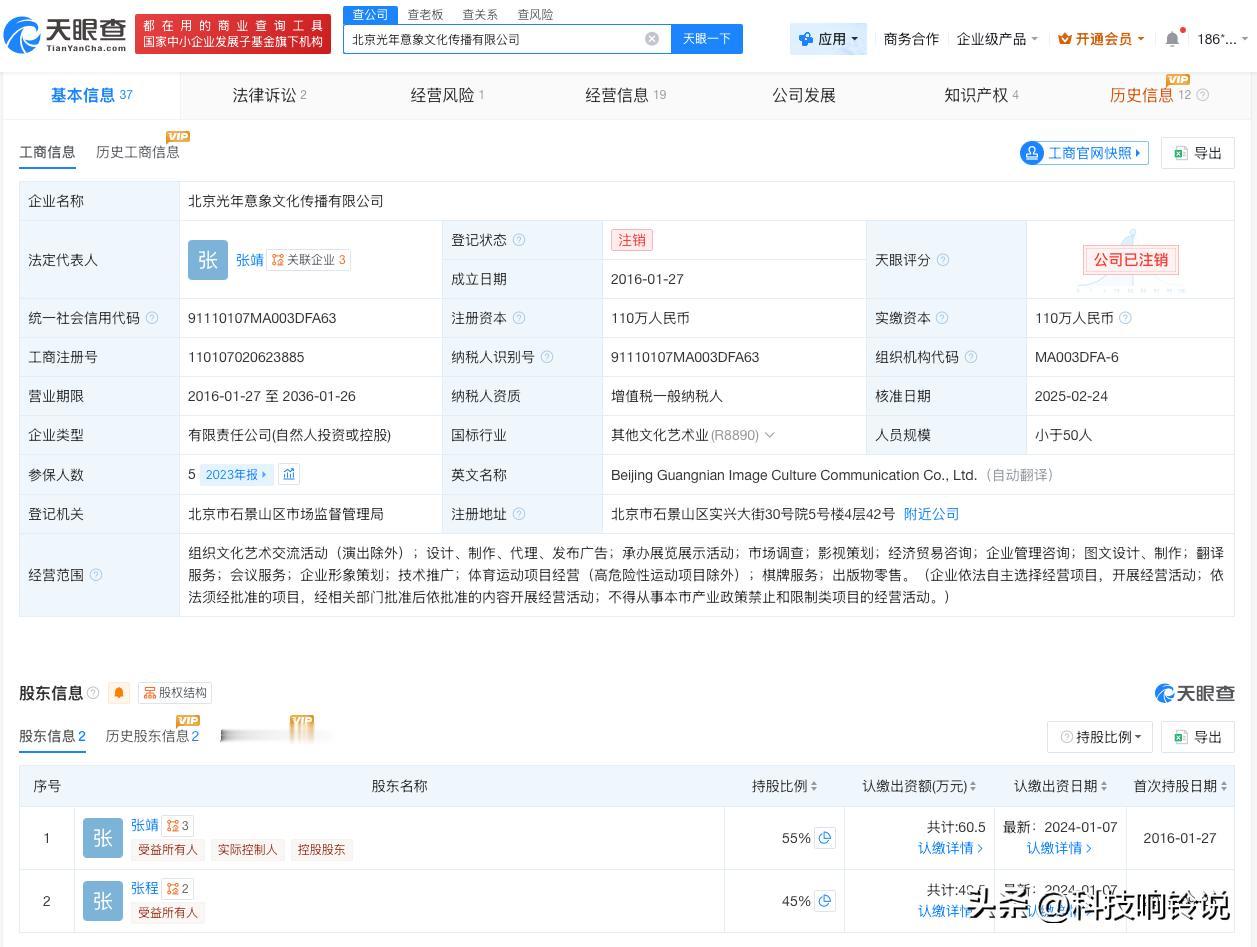Clear the search box text
1257x947 pixels.
[652, 39]
